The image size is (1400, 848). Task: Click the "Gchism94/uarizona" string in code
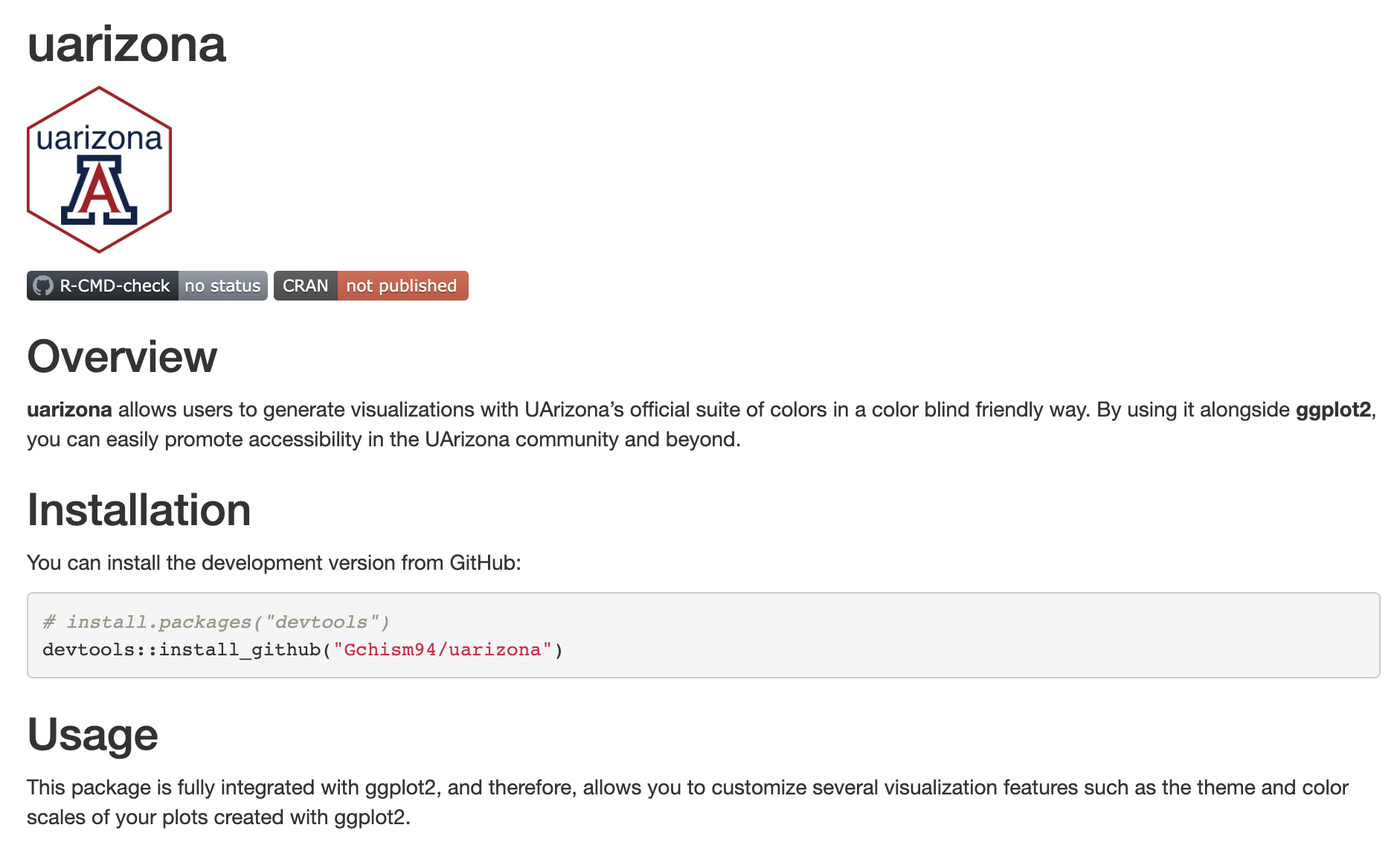443,650
